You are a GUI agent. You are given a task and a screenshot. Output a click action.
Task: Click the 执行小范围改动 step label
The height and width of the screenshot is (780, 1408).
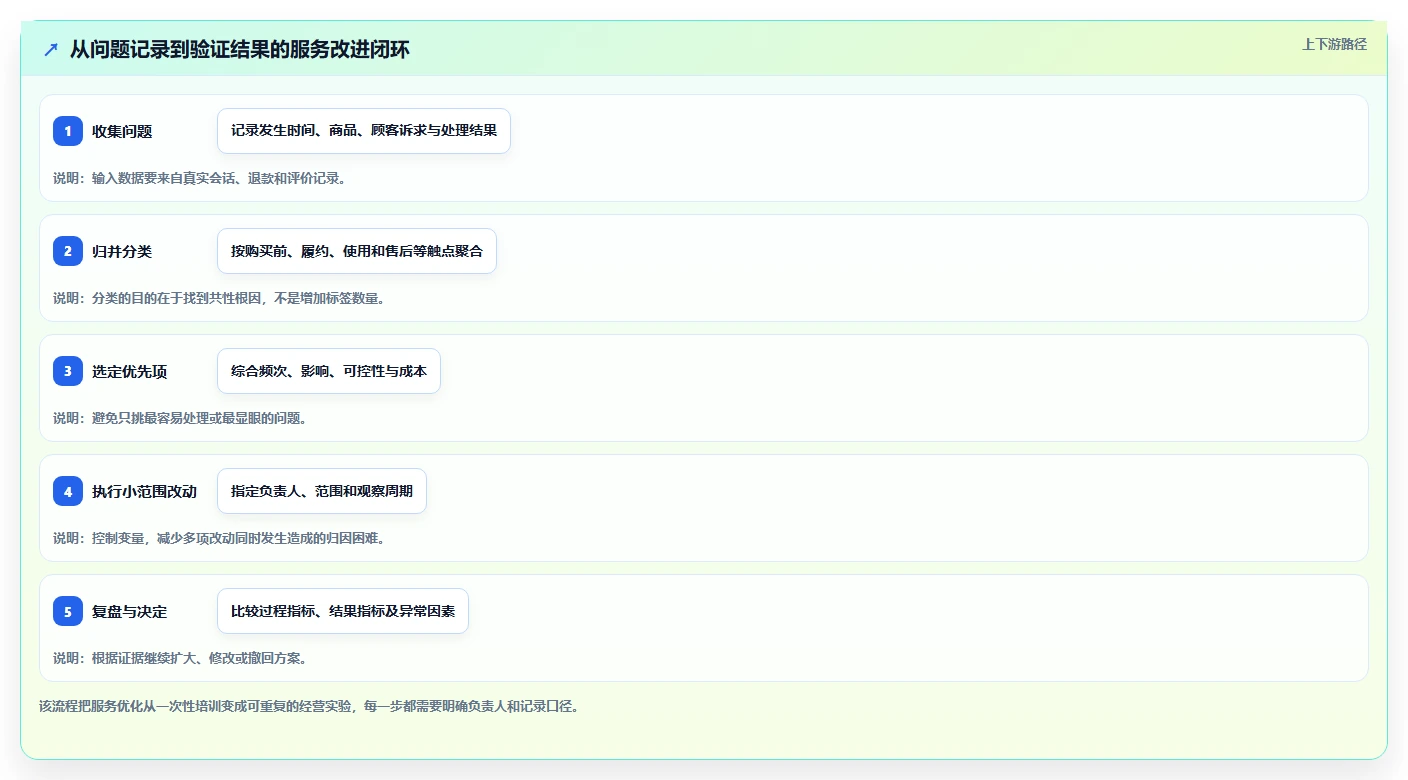point(144,491)
